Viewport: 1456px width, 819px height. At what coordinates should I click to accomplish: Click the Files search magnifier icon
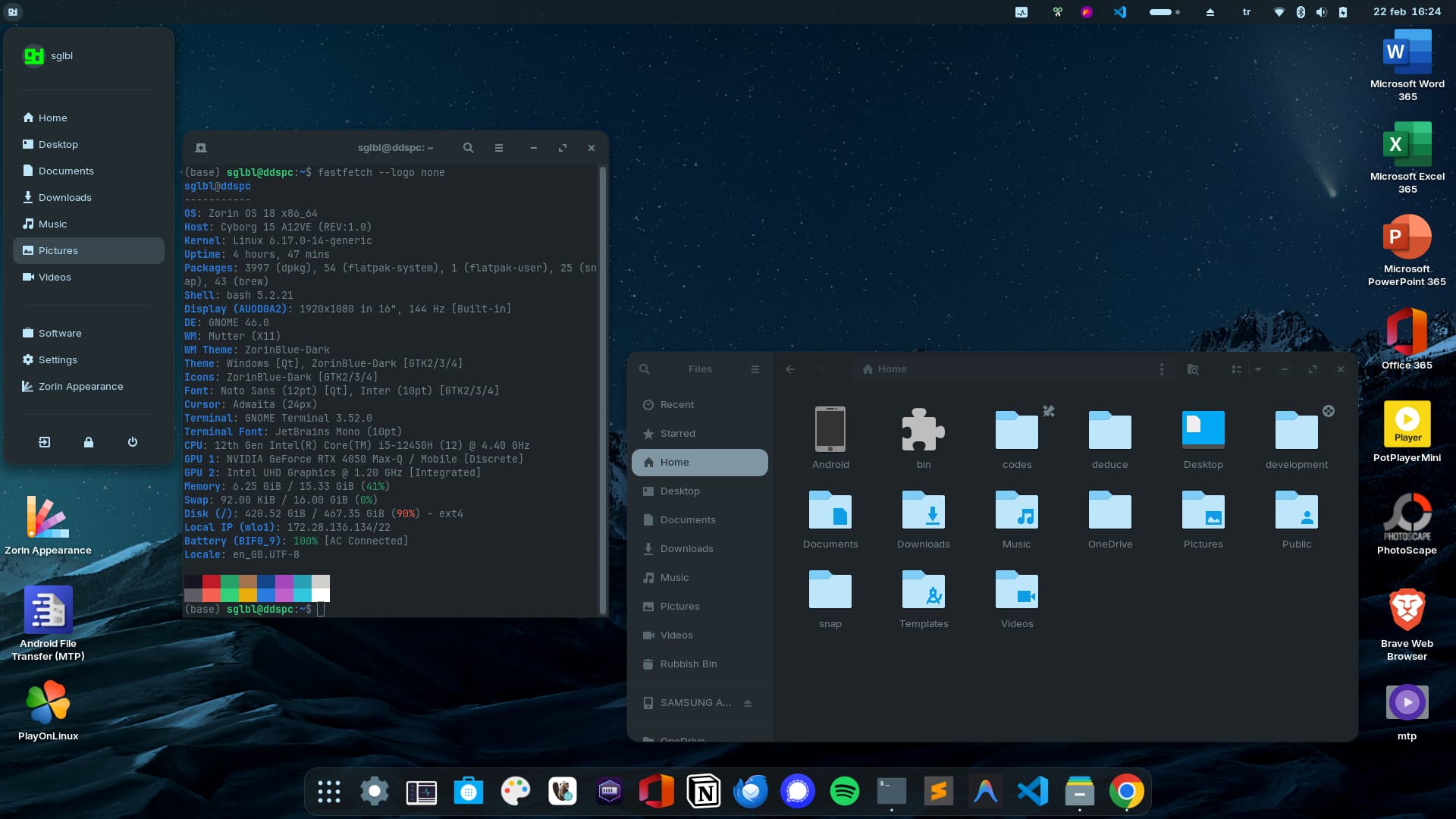[x=645, y=369]
